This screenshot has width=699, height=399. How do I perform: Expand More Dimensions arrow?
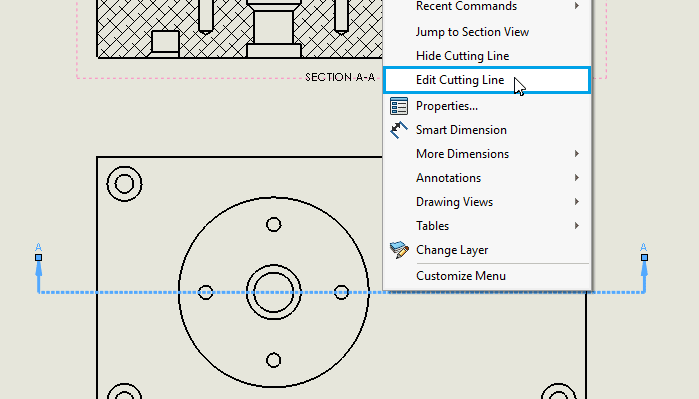577,154
